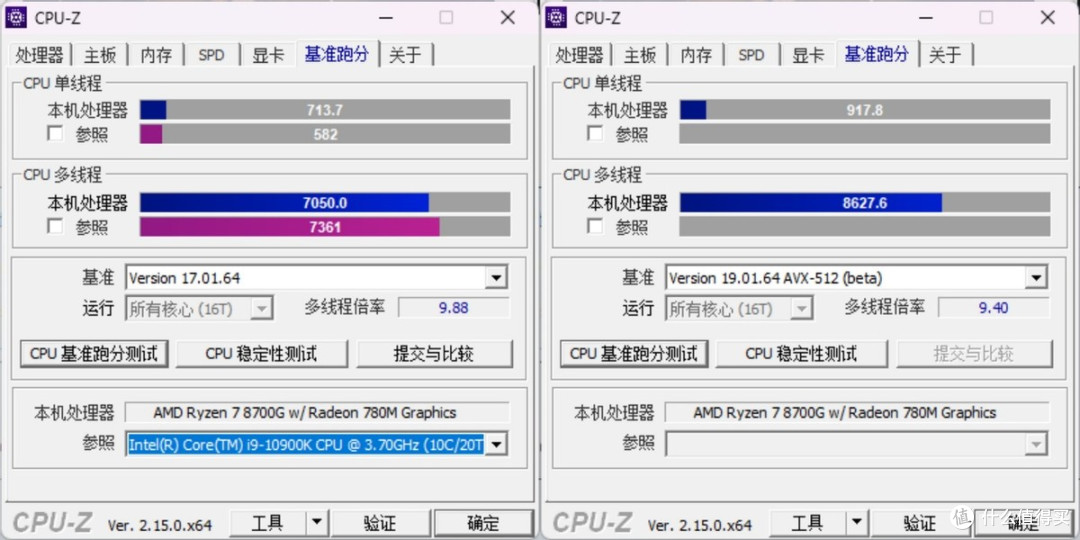This screenshot has height=540, width=1080.
Task: Open the Version 19.01.64 AVX-512 benchmark dropdown
Action: (1036, 278)
